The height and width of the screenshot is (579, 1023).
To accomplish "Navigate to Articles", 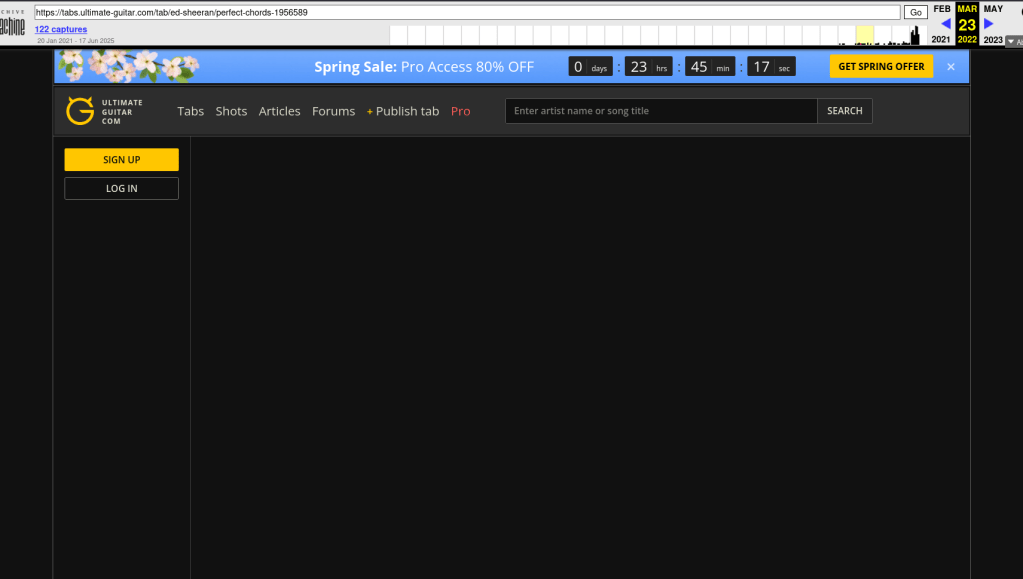I will tap(279, 111).
